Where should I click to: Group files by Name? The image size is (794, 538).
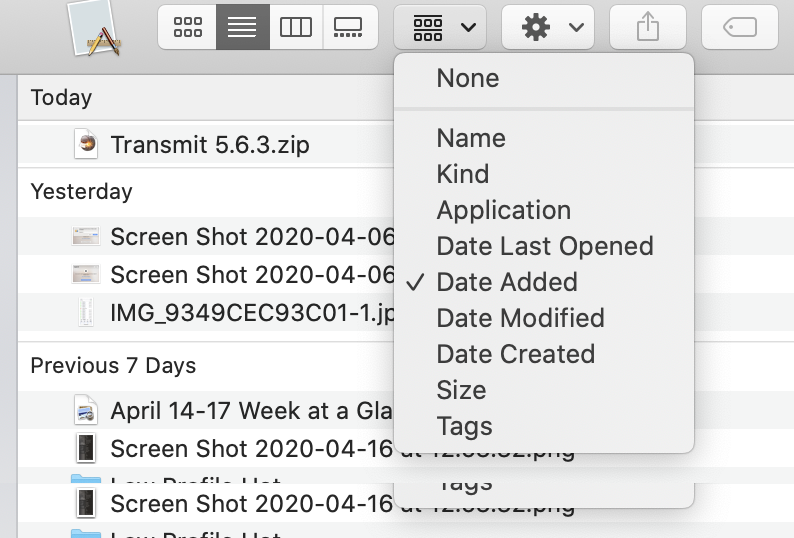point(544,138)
